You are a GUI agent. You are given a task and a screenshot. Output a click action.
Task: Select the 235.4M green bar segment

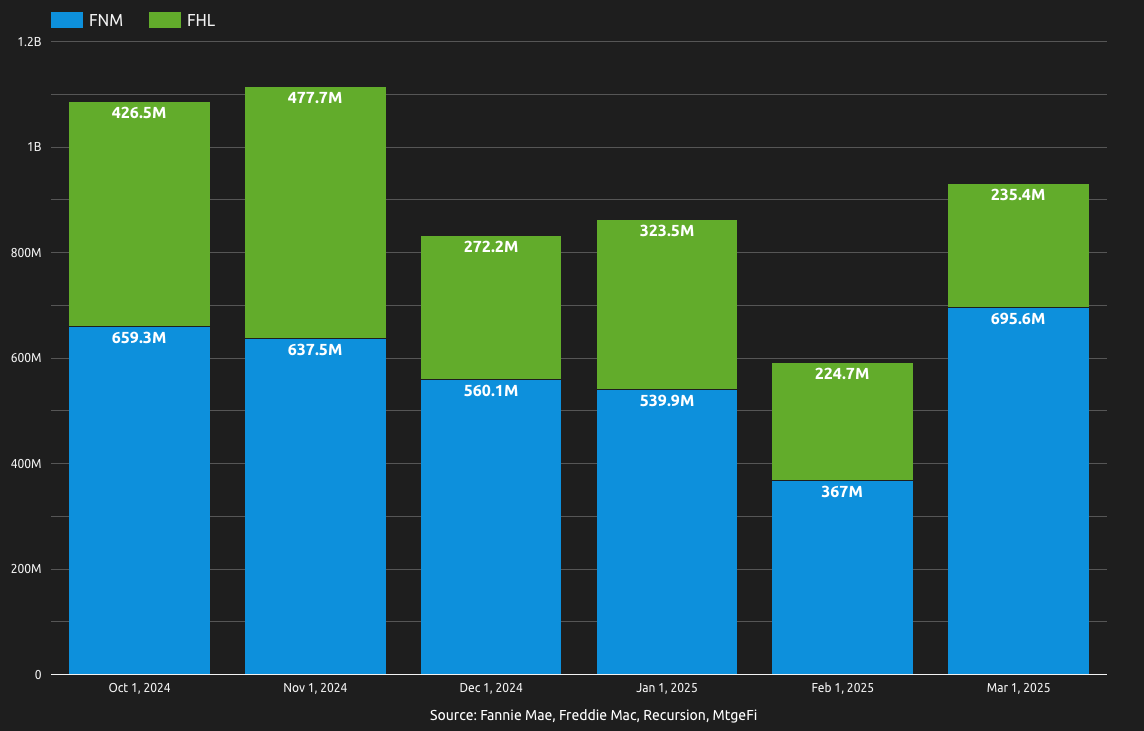pos(1019,245)
